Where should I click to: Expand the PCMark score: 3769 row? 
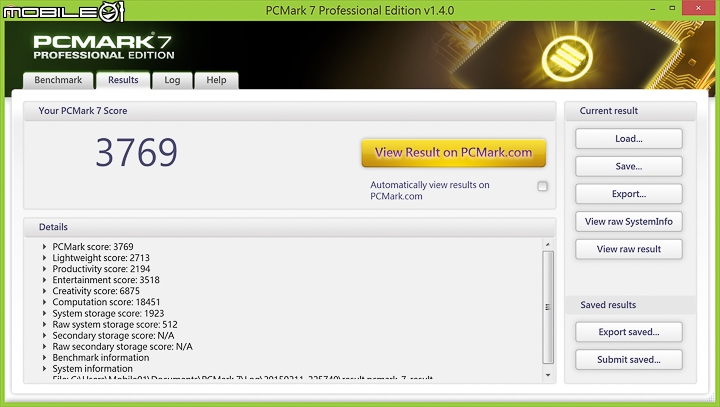pos(45,247)
